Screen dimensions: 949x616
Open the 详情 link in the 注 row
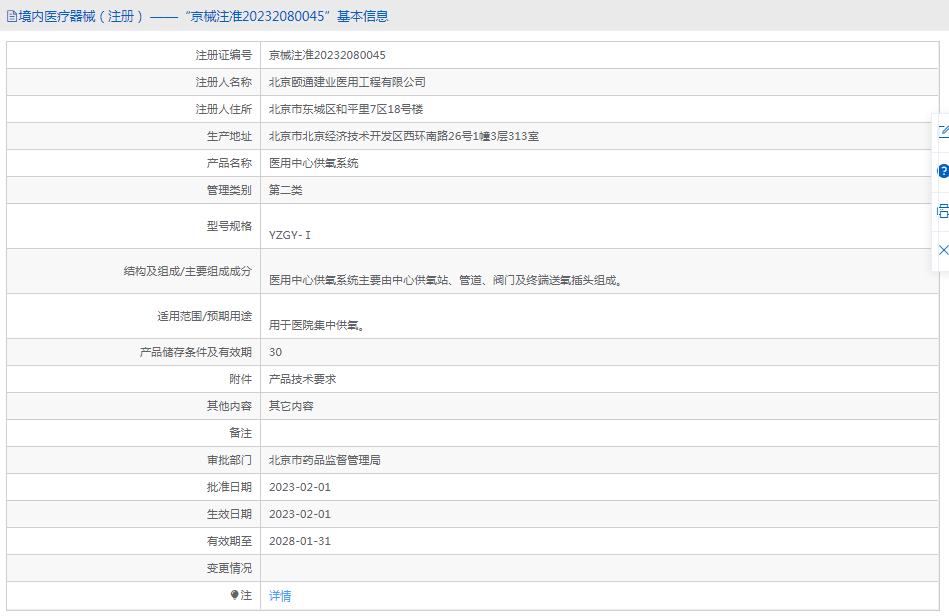[280, 596]
